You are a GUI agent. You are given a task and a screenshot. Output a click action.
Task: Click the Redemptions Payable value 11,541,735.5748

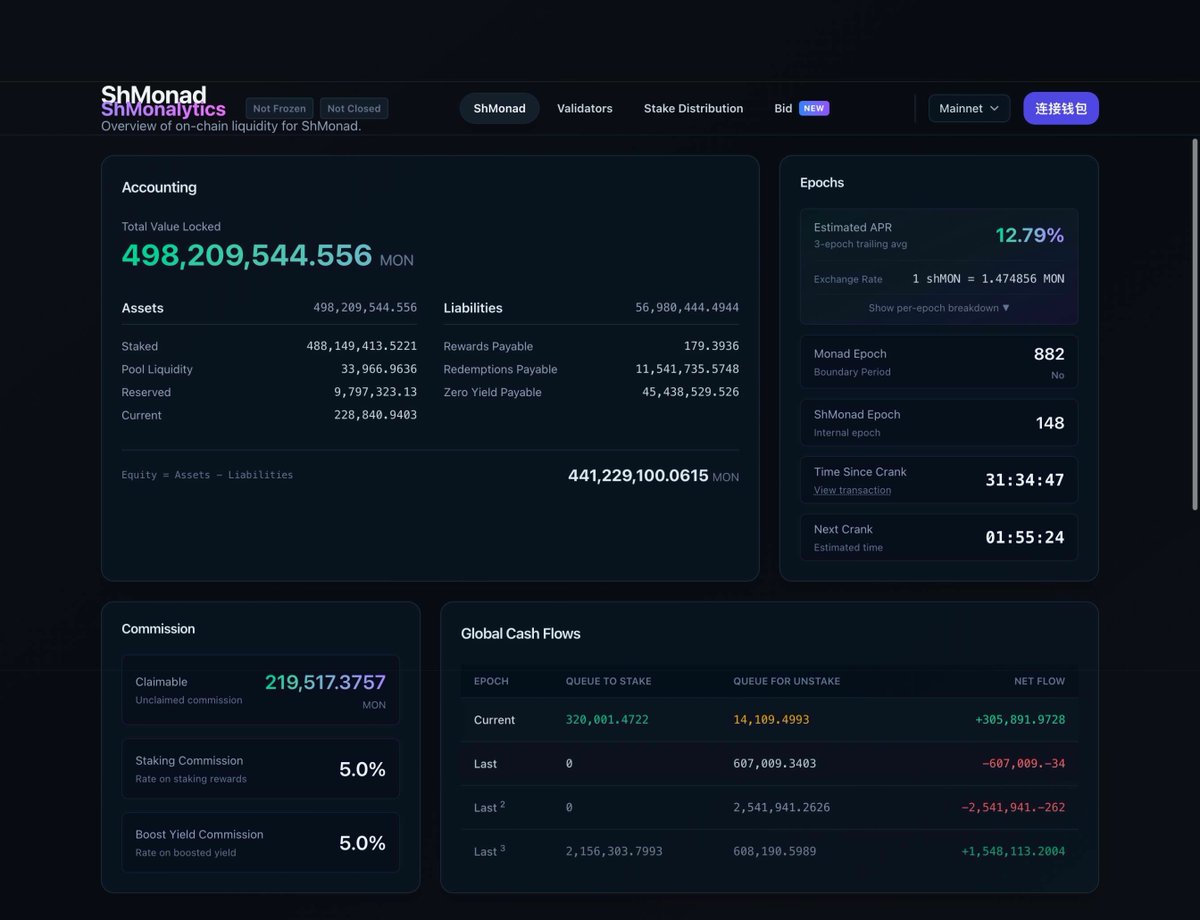pyautogui.click(x=690, y=369)
